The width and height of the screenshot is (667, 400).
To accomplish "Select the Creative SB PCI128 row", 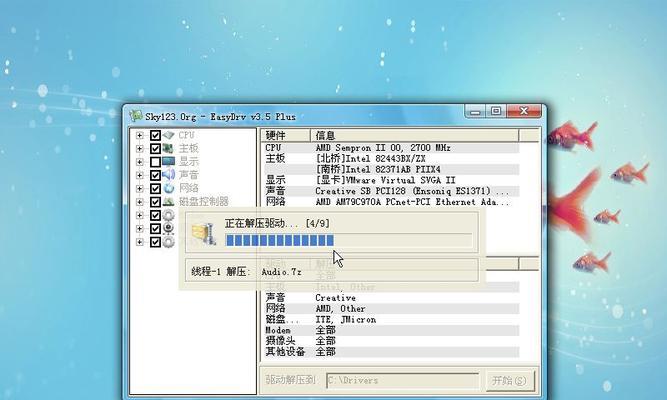I will 390,191.
